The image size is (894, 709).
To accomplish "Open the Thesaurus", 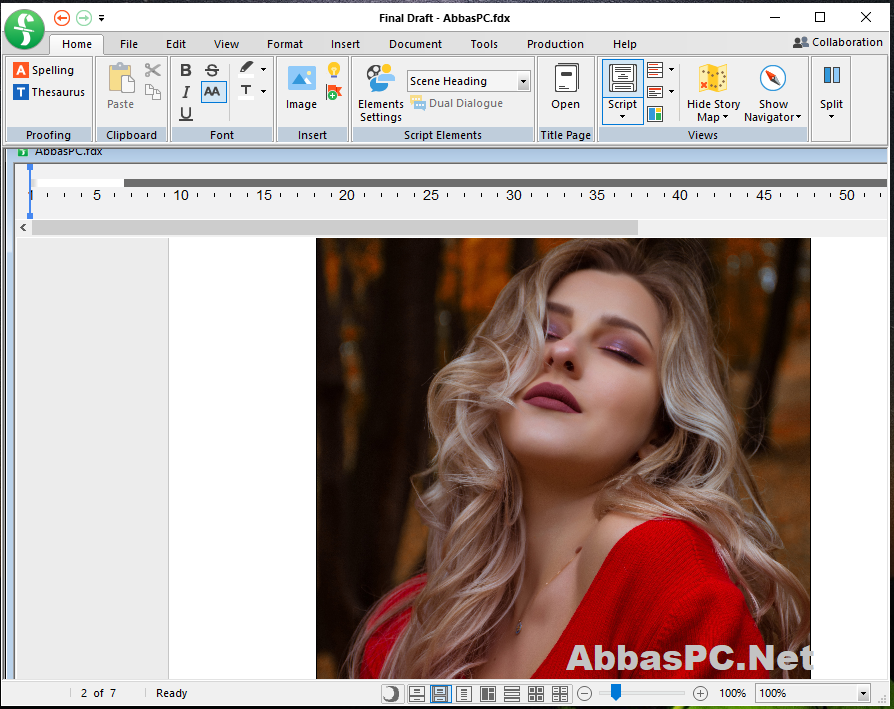I will [49, 92].
